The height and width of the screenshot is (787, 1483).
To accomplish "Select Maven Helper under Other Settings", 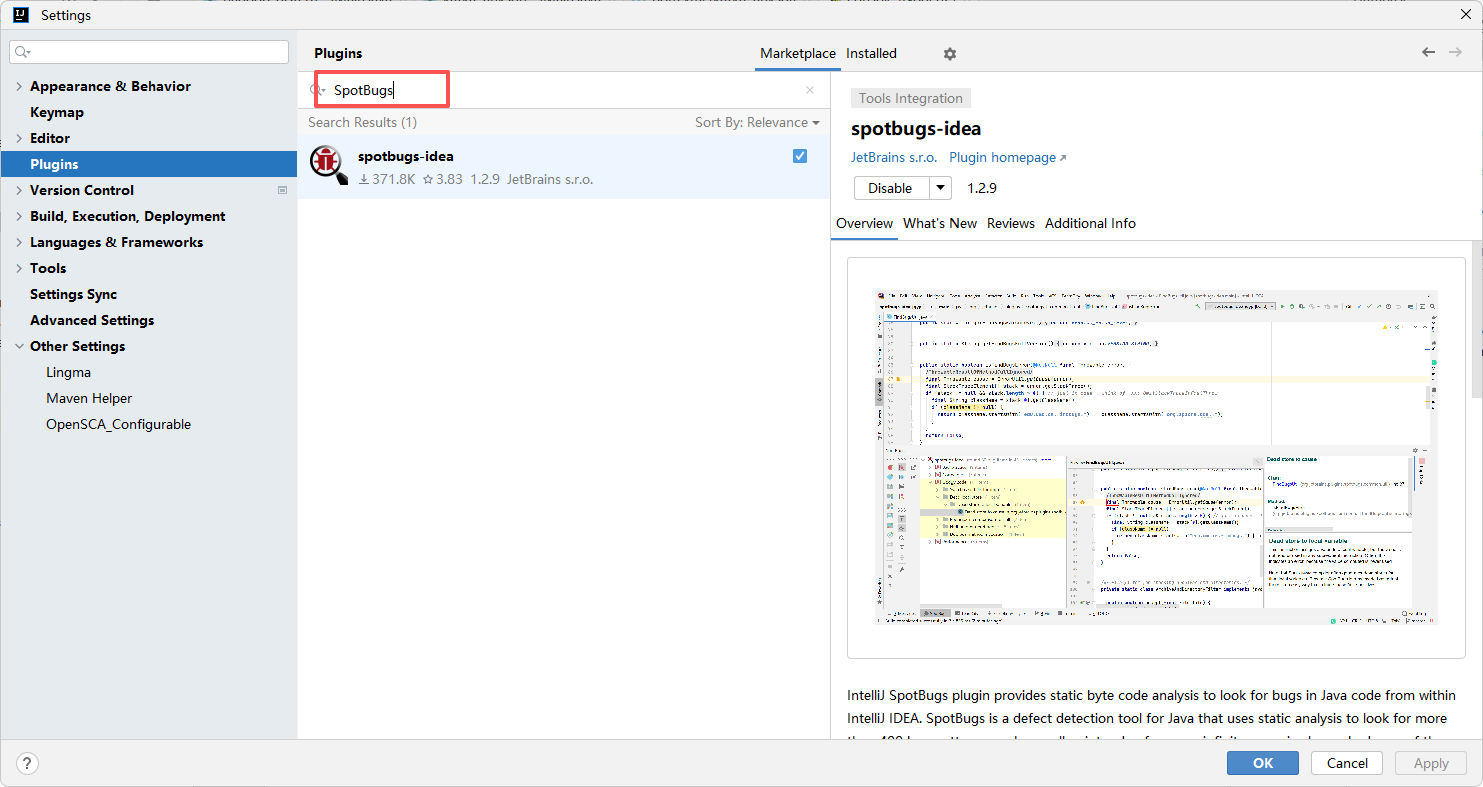I will [89, 398].
